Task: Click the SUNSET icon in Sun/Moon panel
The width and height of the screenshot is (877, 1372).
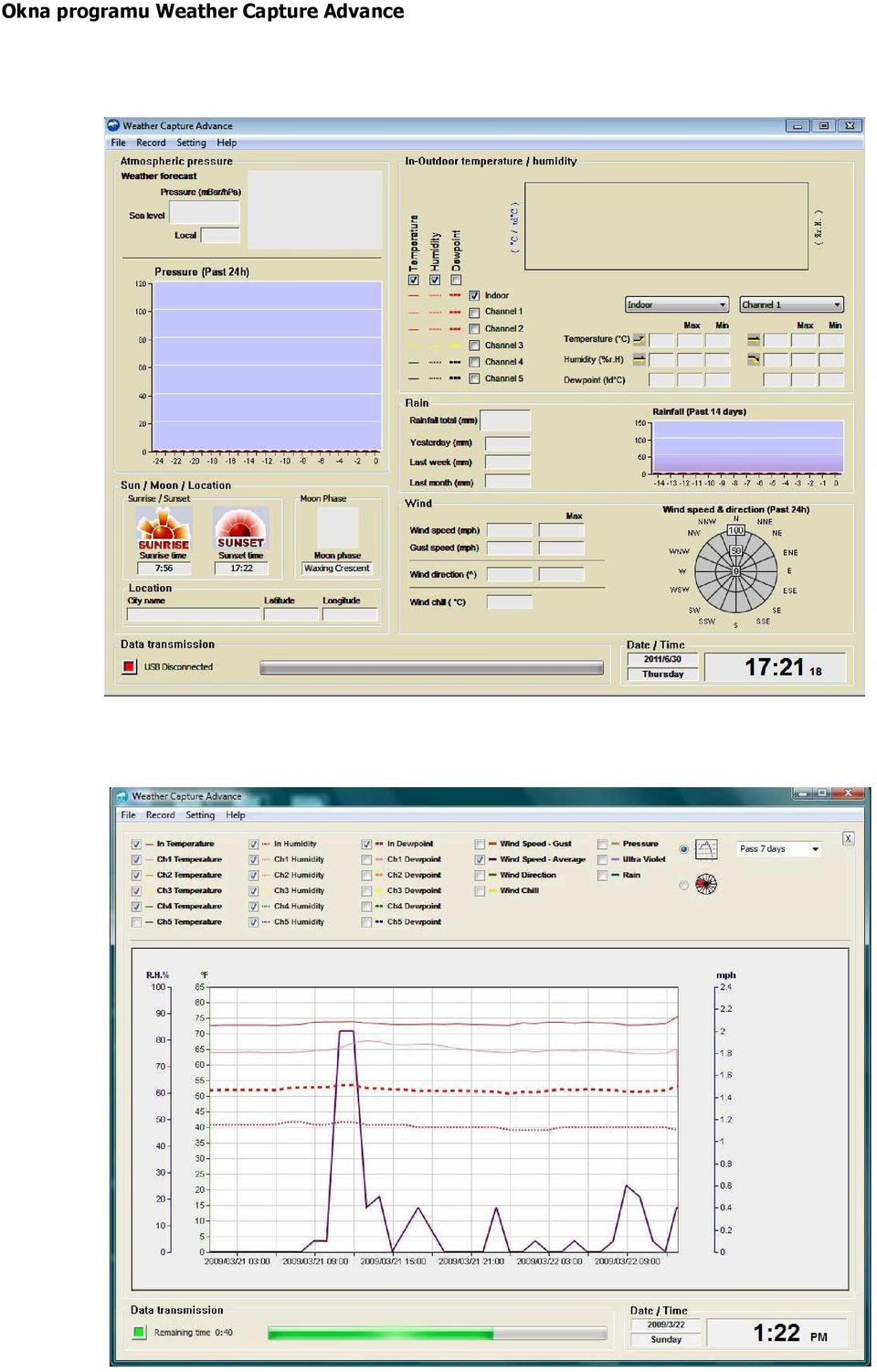Action: coord(241,528)
